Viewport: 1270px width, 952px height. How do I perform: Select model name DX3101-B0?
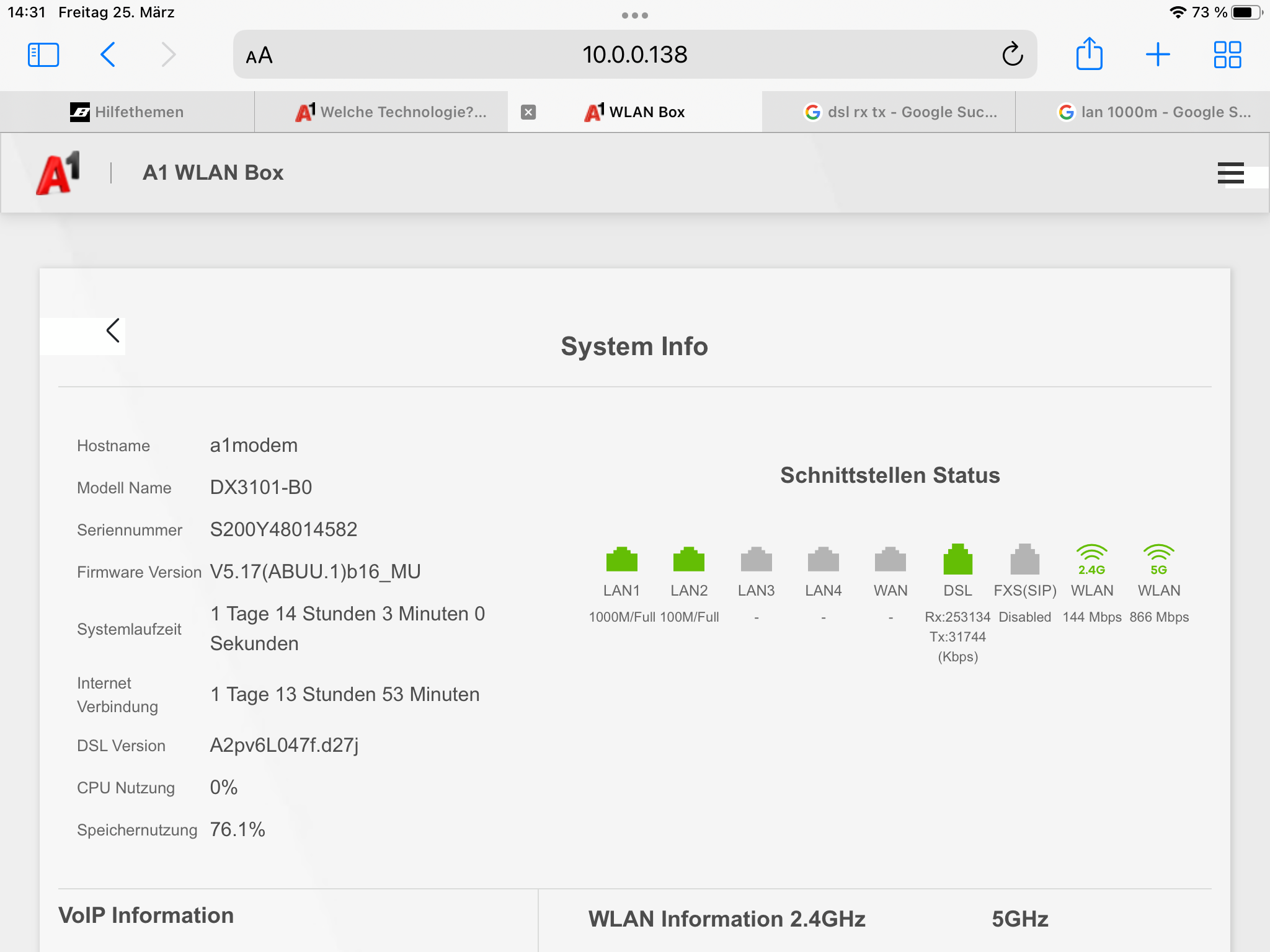pos(260,487)
